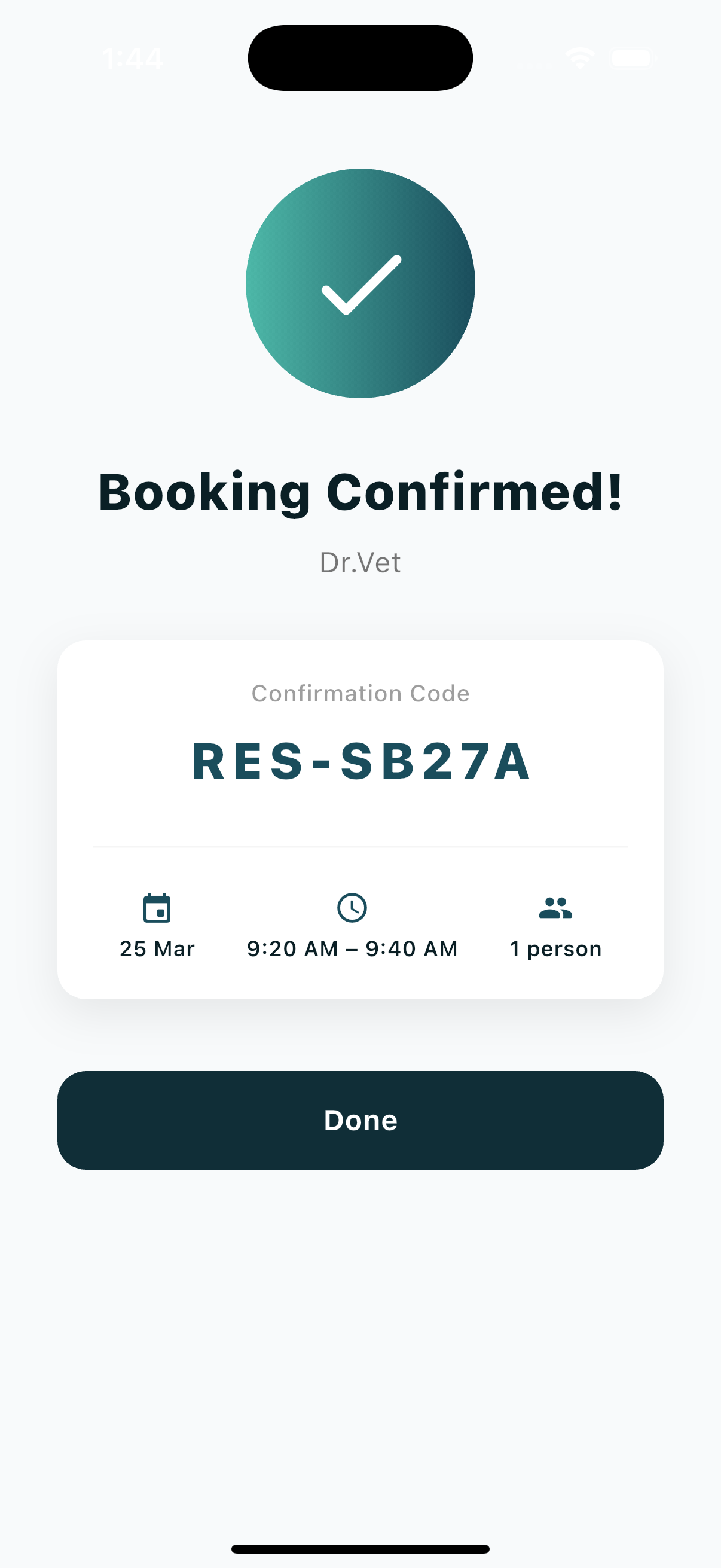Tap the 9:20 AM – 9:40 AM time slot
The width and height of the screenshot is (721, 1568).
tap(352, 949)
